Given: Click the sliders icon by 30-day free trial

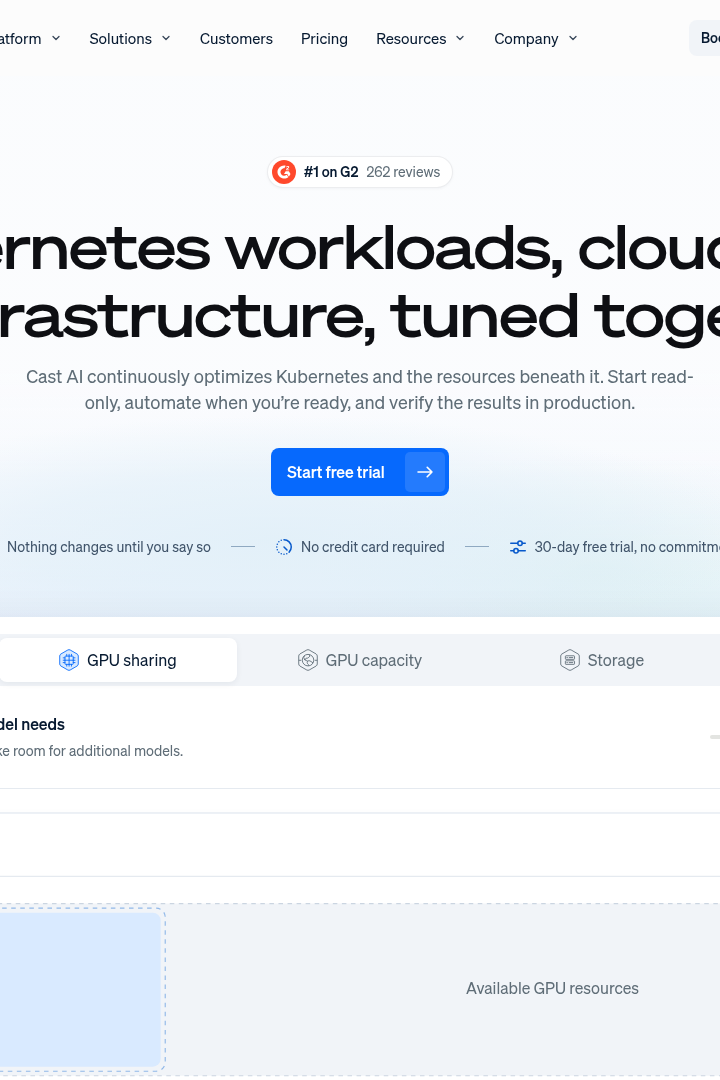Looking at the screenshot, I should coord(517,547).
